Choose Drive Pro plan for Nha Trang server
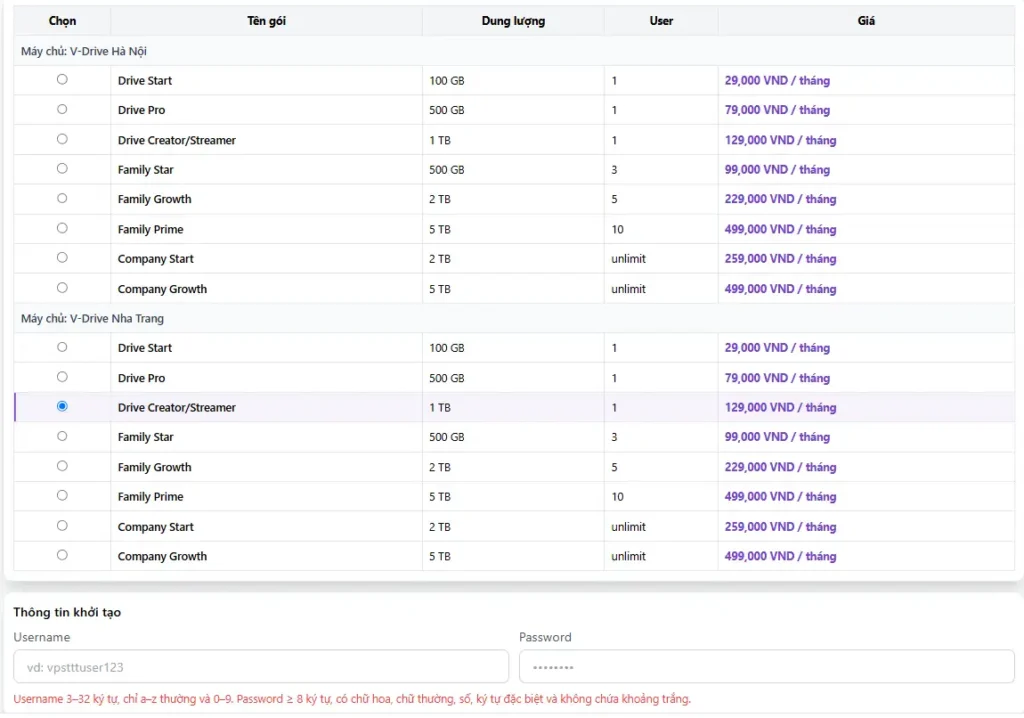The height and width of the screenshot is (718, 1024). click(x=62, y=377)
